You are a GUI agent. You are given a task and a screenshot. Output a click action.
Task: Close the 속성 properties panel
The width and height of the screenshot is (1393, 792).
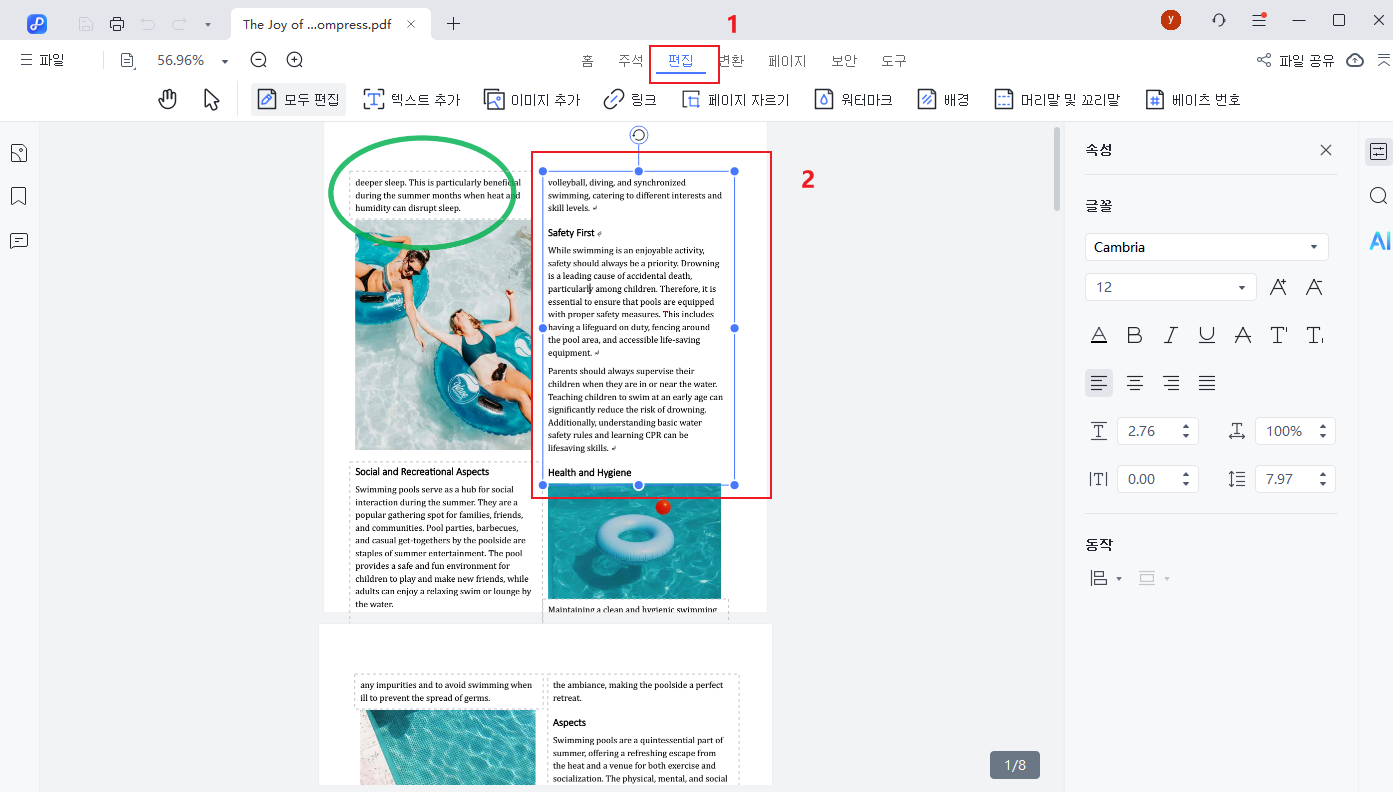[x=1325, y=150]
